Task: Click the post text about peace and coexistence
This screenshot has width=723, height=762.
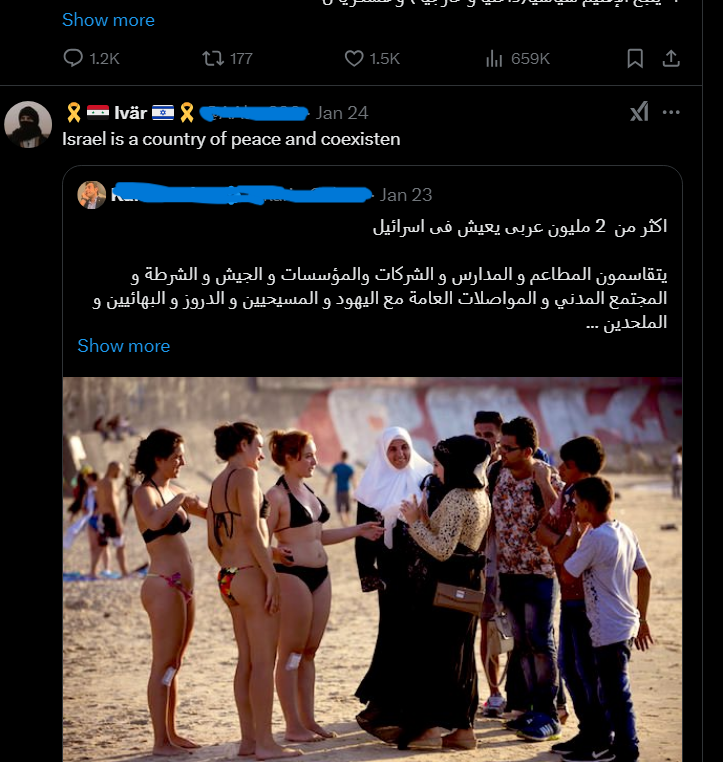Action: tap(231, 139)
